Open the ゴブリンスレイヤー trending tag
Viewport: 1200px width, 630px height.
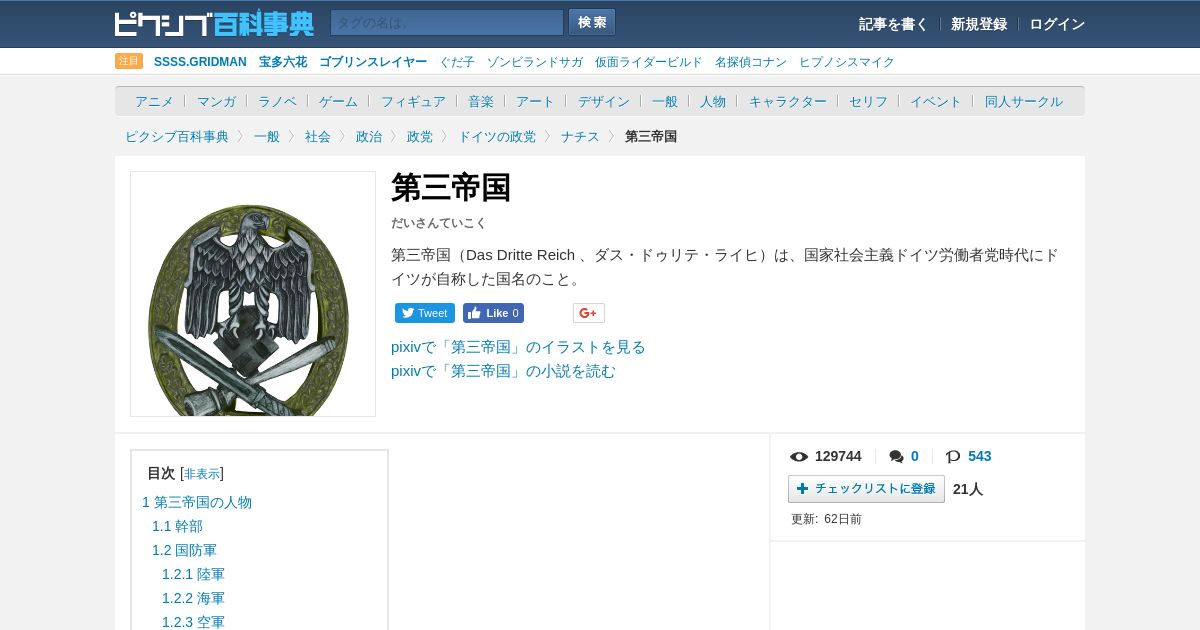pos(373,62)
